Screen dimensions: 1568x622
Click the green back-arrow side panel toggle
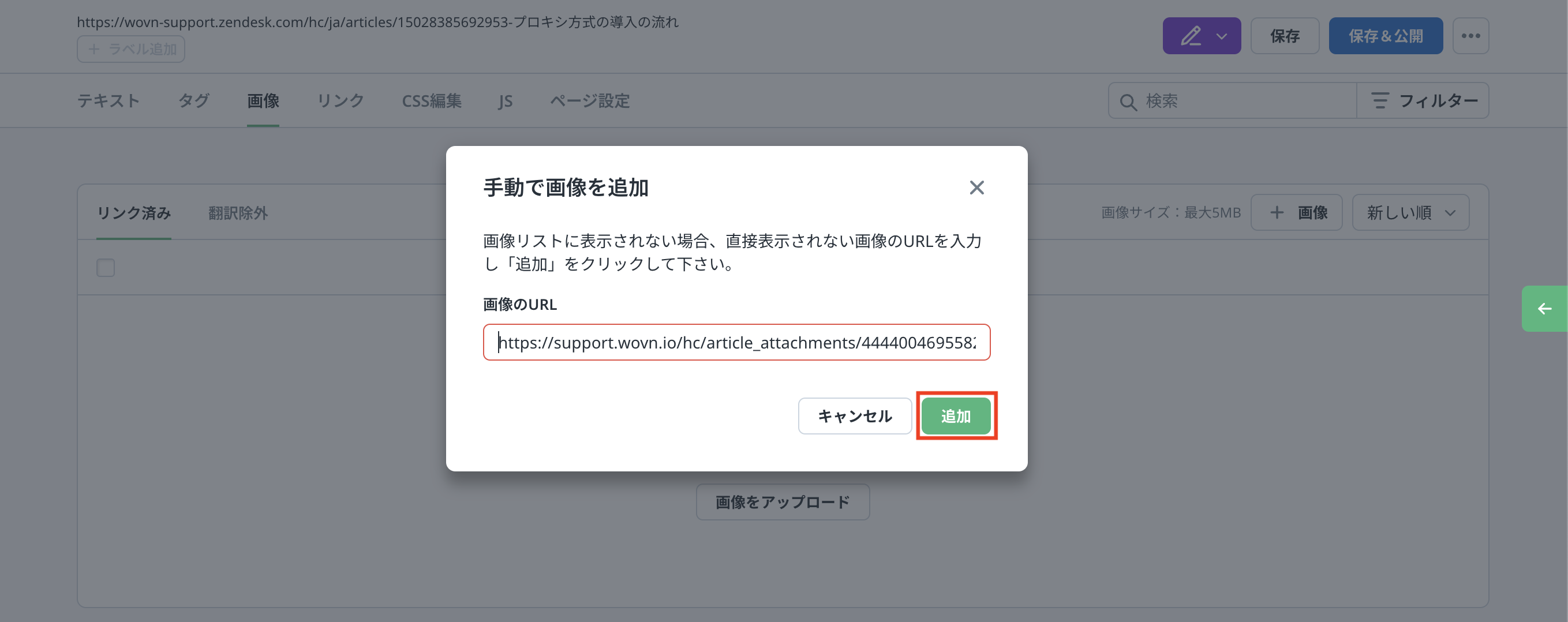point(1544,309)
